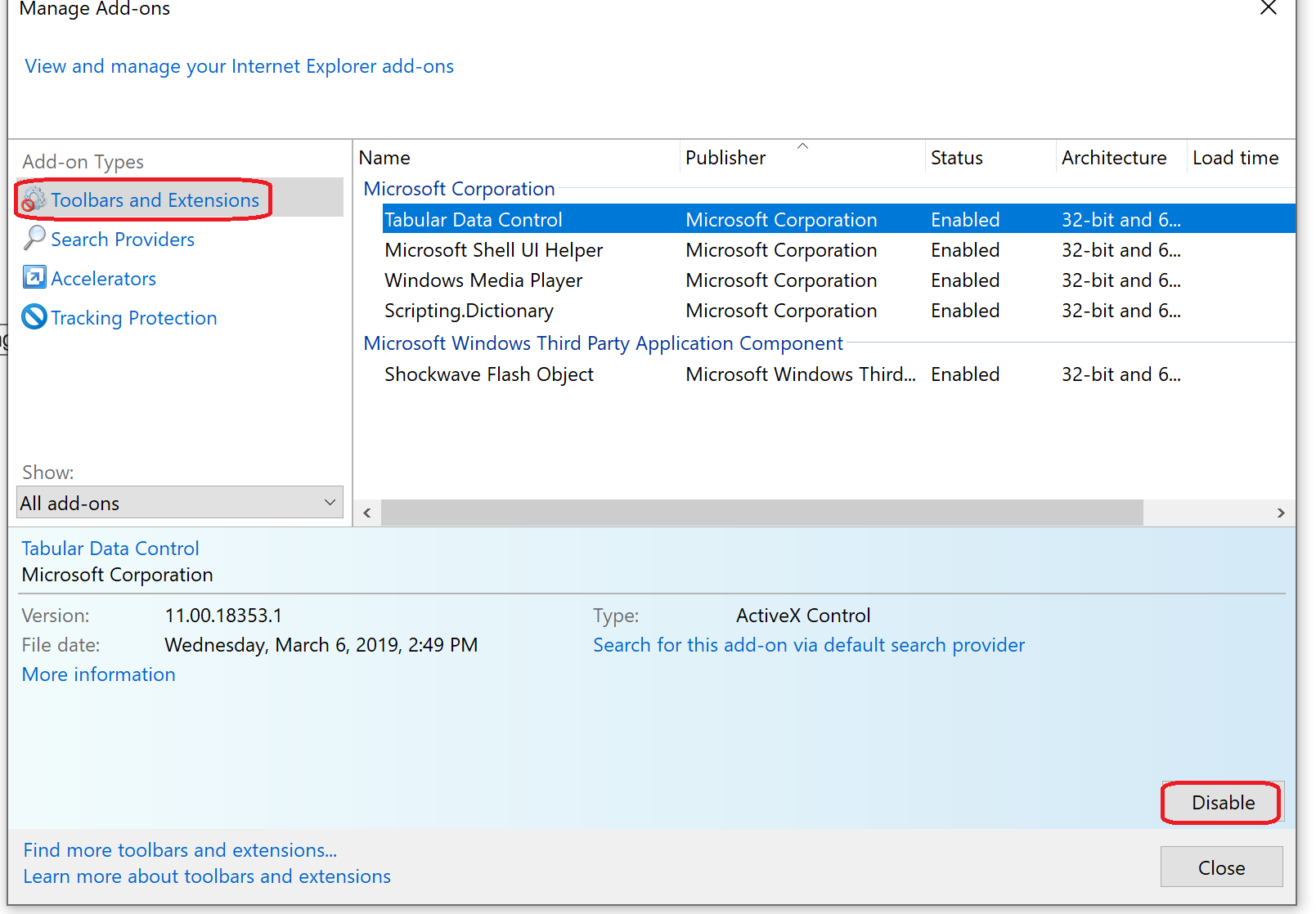The image size is (1316, 914).
Task: Click the horizontal scrollbar thumb
Action: 762,513
